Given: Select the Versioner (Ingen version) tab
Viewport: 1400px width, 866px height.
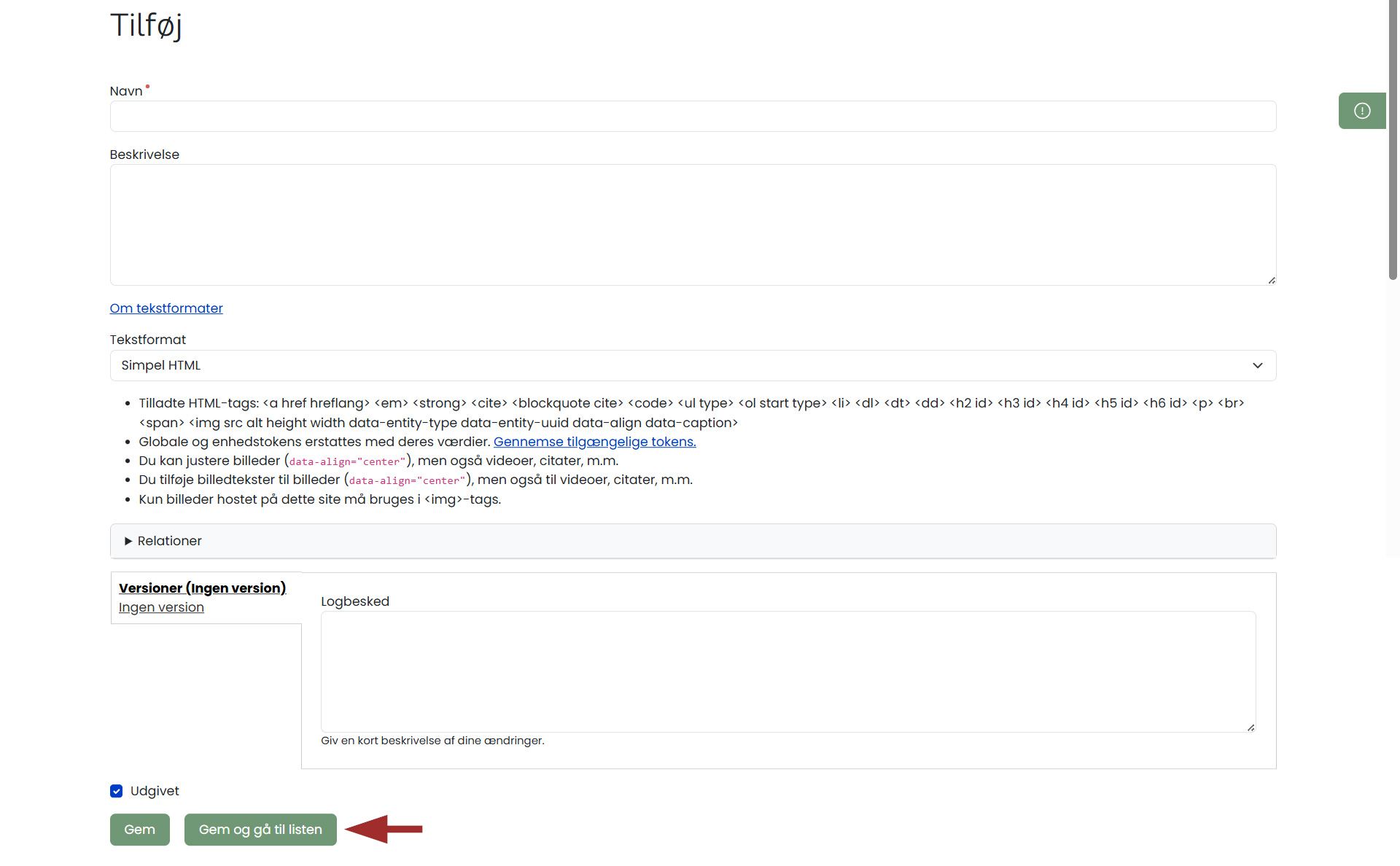Looking at the screenshot, I should click(202, 588).
